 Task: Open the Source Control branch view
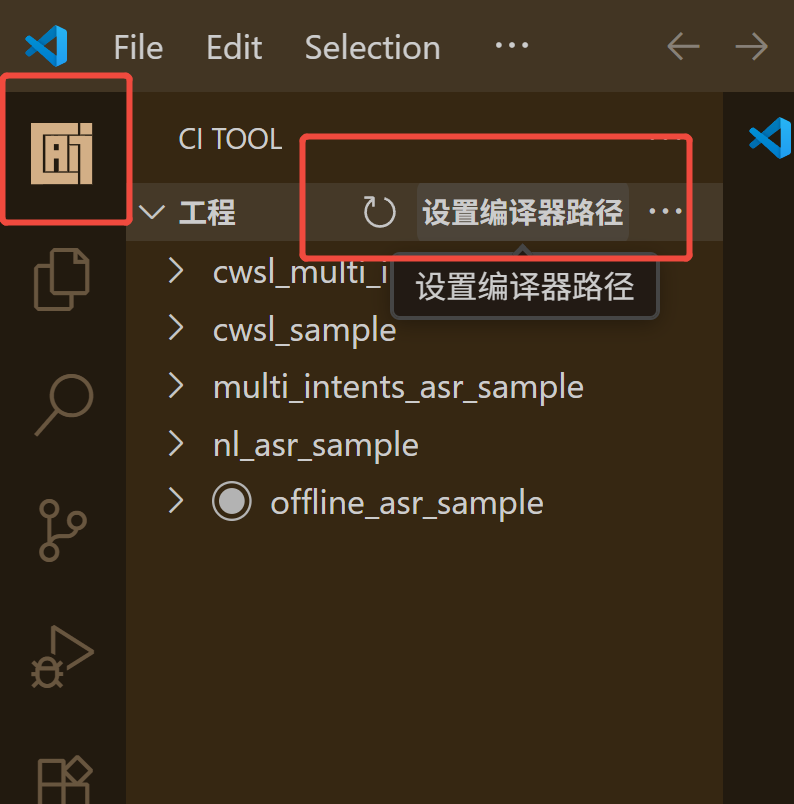(62, 530)
